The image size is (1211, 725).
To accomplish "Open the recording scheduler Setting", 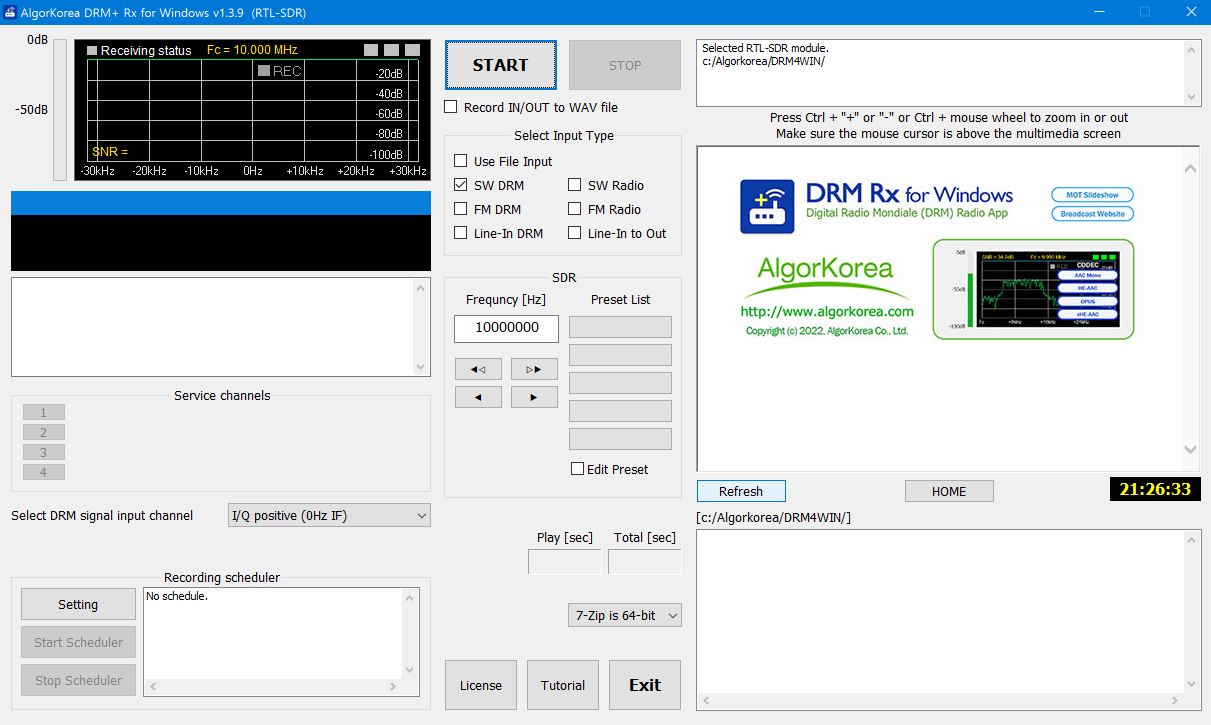I will click(78, 604).
